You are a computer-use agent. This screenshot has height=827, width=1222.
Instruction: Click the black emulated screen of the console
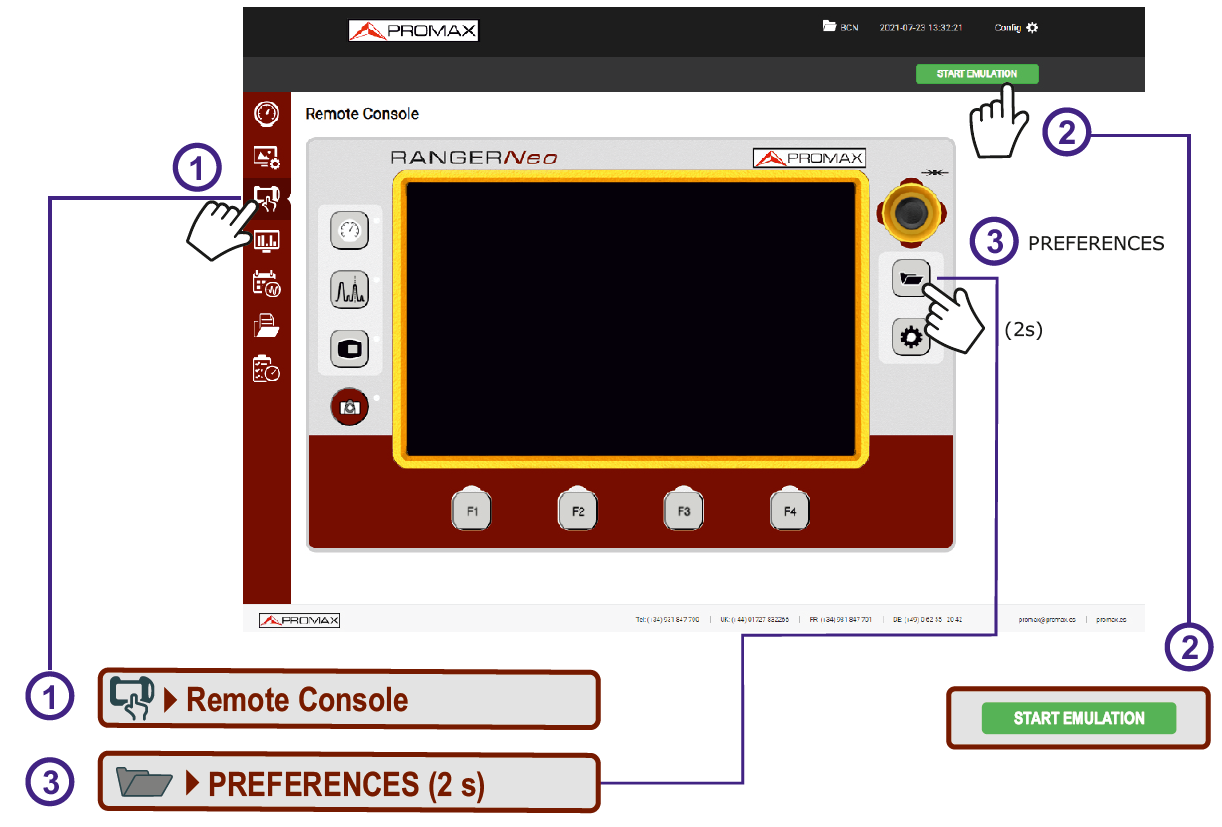(x=630, y=319)
